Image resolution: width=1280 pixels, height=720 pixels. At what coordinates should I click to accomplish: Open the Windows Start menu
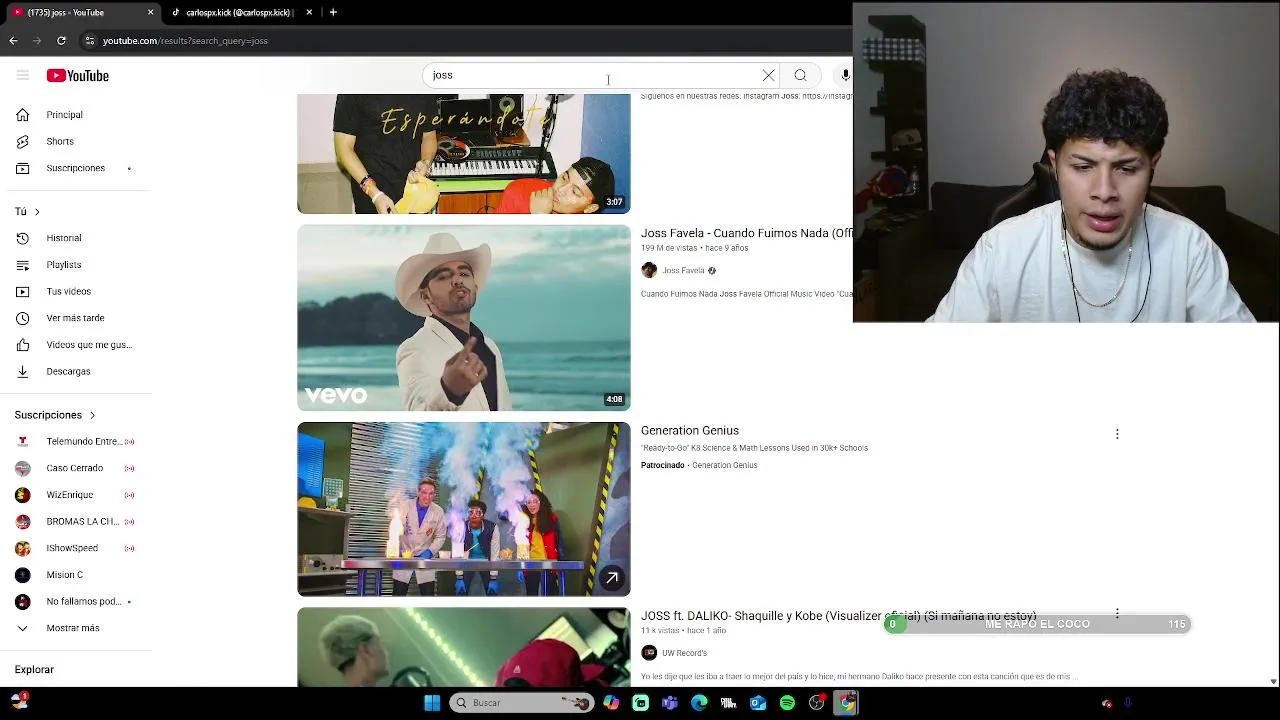432,703
